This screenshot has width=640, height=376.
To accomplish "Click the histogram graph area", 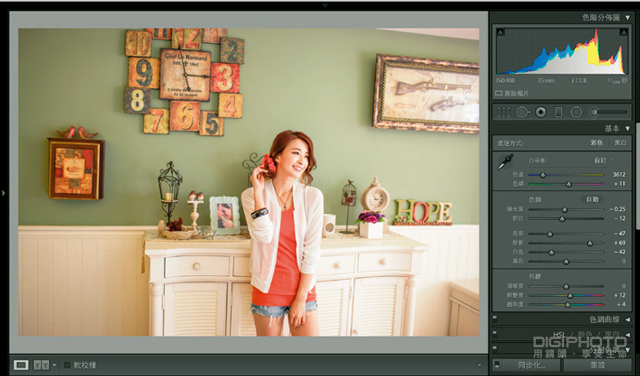I will tap(562, 51).
